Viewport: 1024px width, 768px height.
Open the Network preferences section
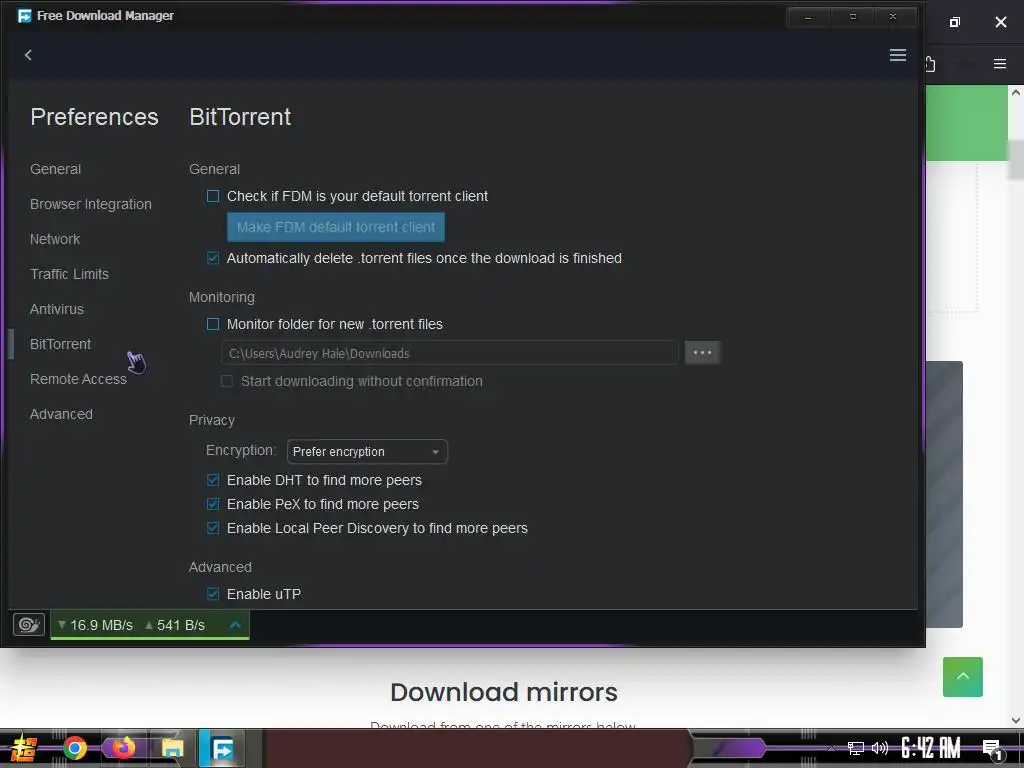(55, 239)
